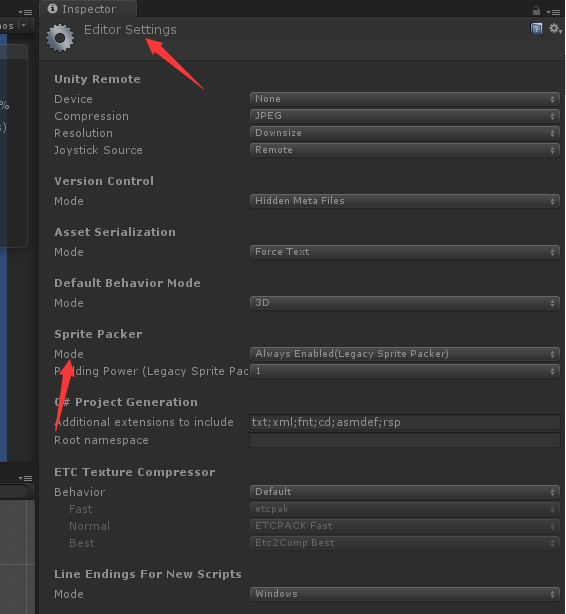The height and width of the screenshot is (614, 566).
Task: Click the Default Behavior Mode heading
Action: click(x=127, y=283)
